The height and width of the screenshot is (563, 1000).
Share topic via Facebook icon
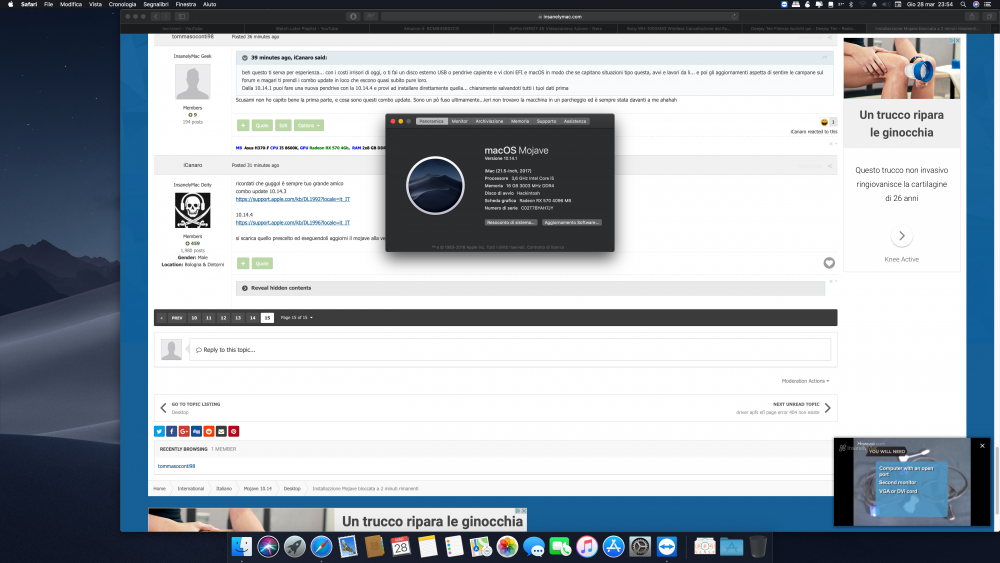pos(172,432)
